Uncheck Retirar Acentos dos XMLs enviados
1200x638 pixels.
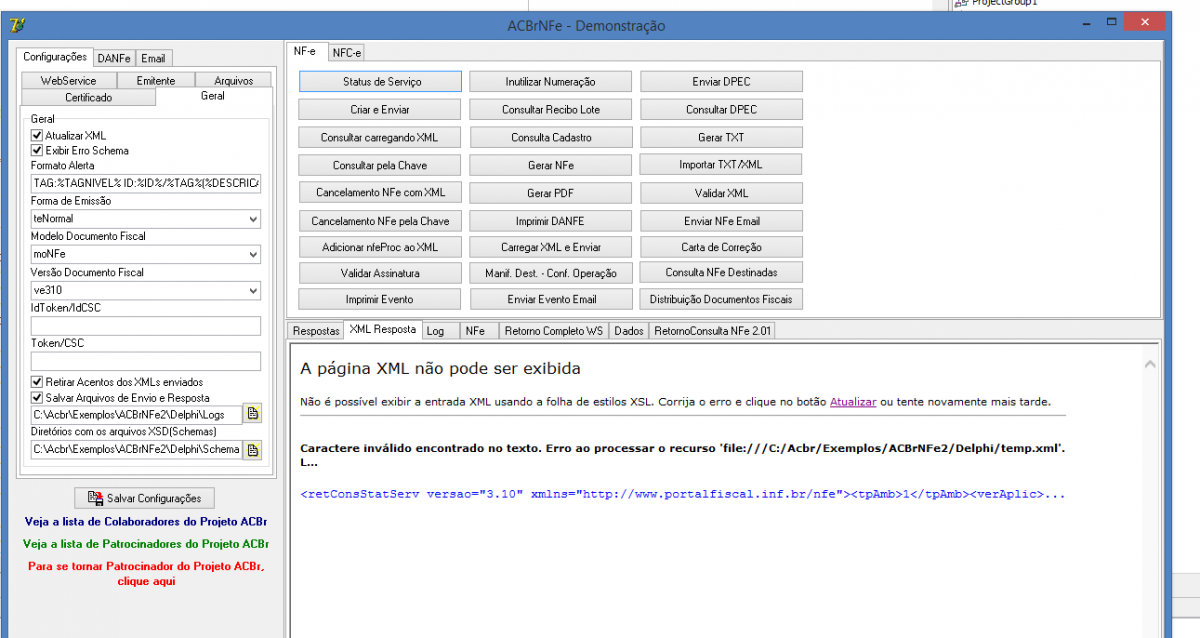click(x=37, y=382)
